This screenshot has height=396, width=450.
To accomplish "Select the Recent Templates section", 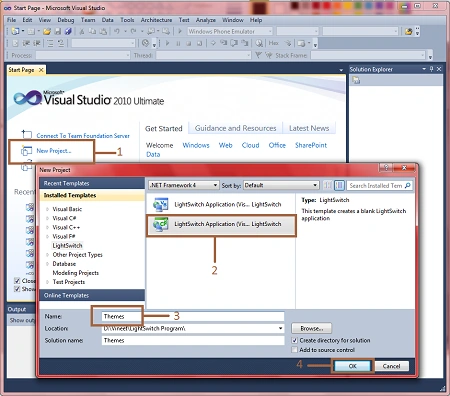I will click(92, 183).
